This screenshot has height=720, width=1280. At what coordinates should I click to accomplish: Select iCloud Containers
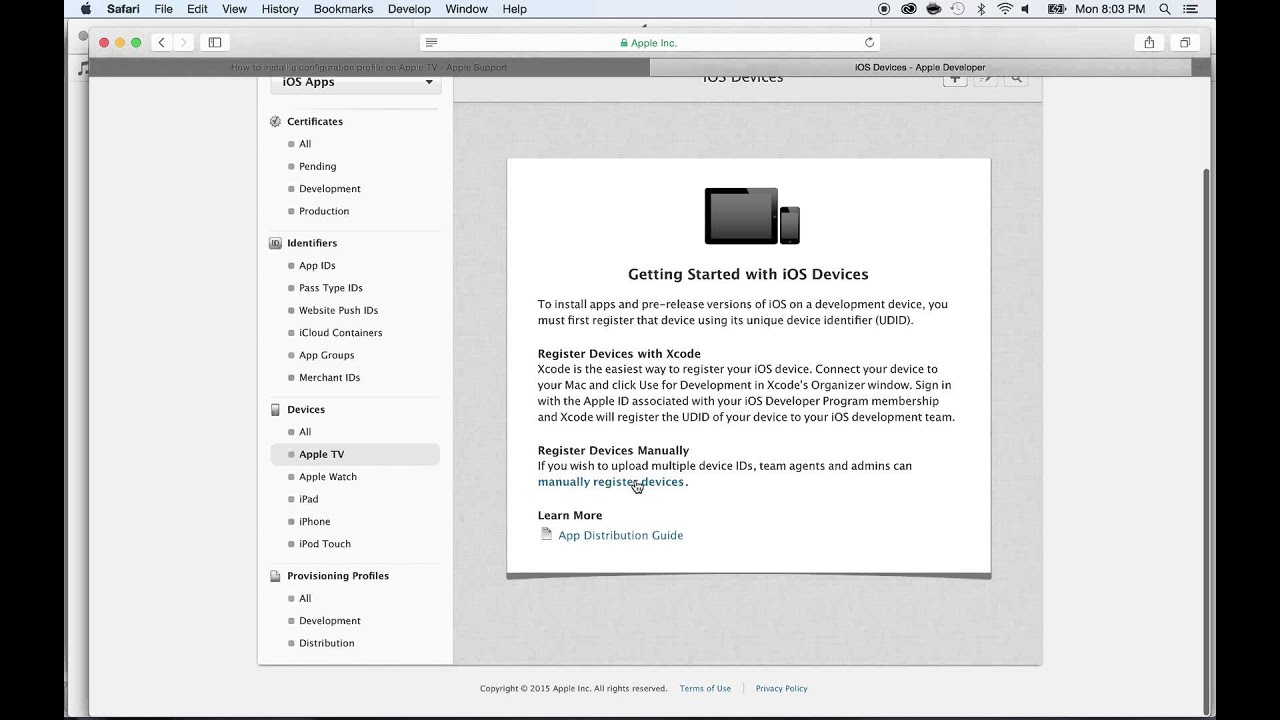point(340,333)
